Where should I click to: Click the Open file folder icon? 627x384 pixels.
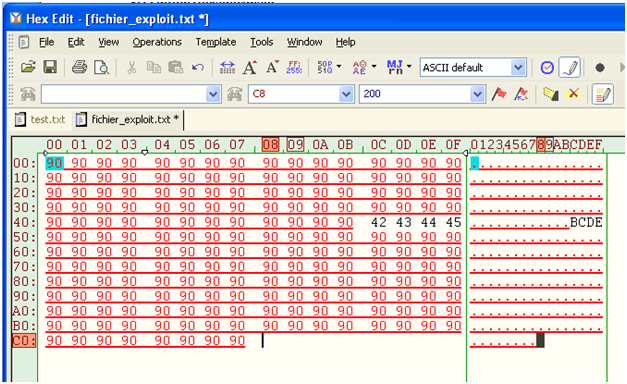coord(28,67)
